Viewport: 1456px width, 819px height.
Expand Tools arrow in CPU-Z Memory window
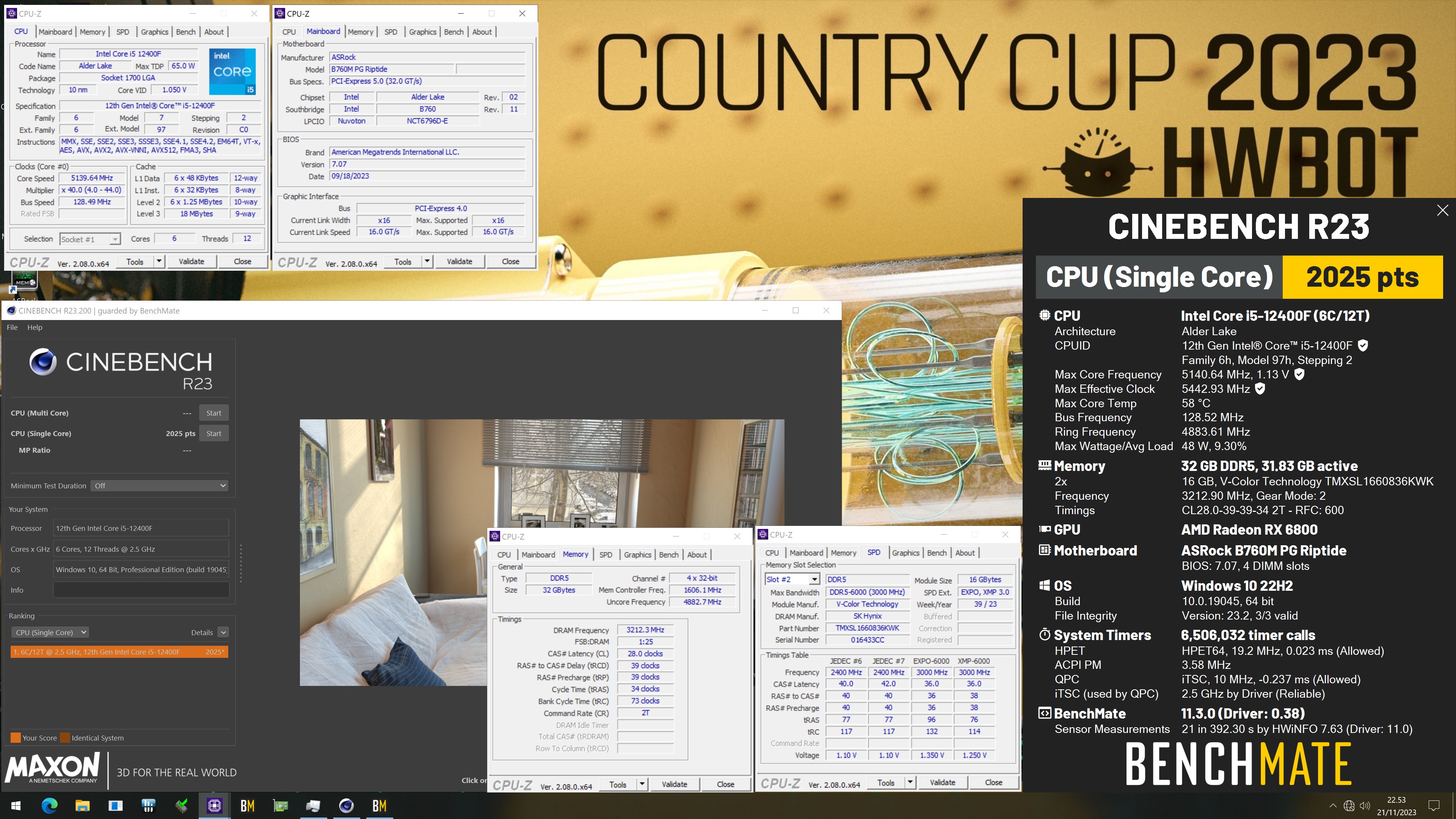pyautogui.click(x=642, y=784)
